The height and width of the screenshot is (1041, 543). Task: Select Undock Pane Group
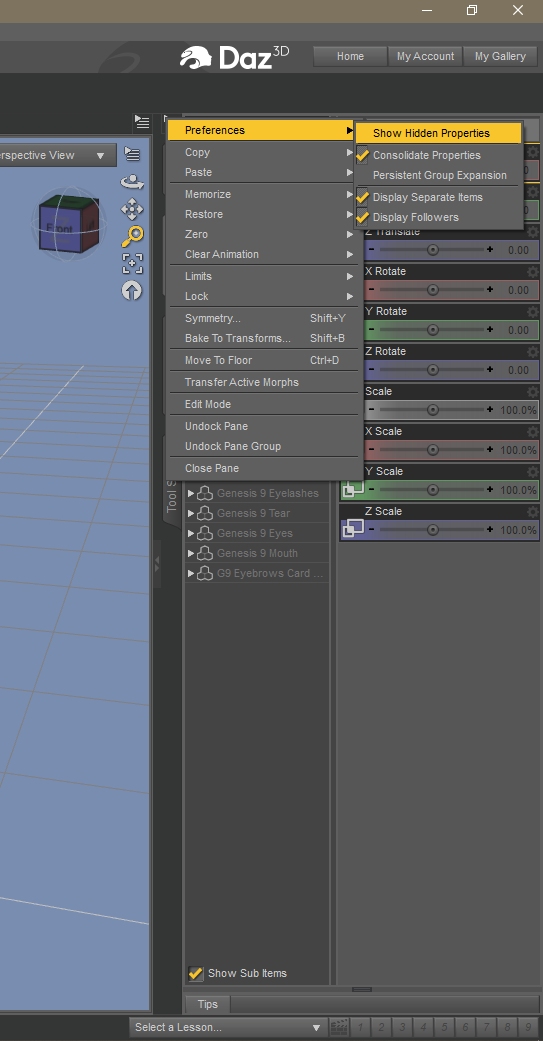(262, 446)
